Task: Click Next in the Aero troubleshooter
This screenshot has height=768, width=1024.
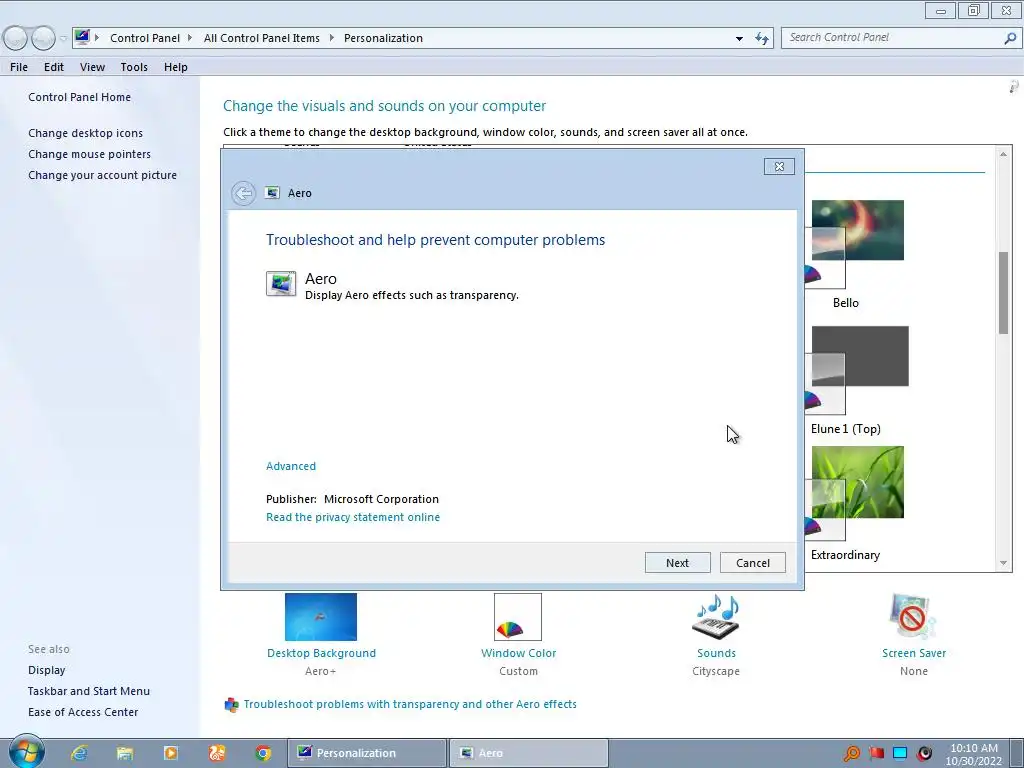Action: pos(677,563)
